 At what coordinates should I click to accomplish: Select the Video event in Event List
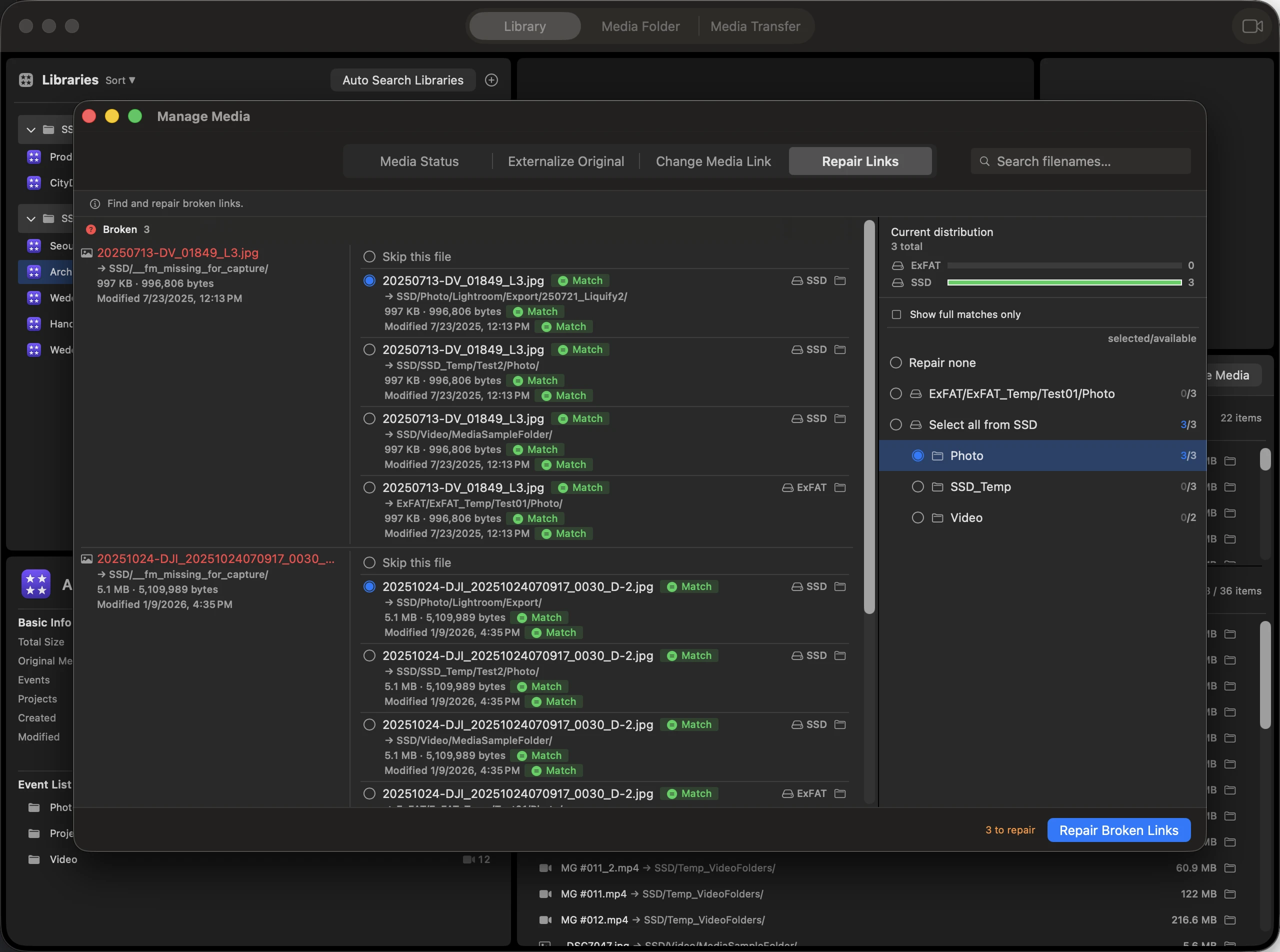[63, 859]
